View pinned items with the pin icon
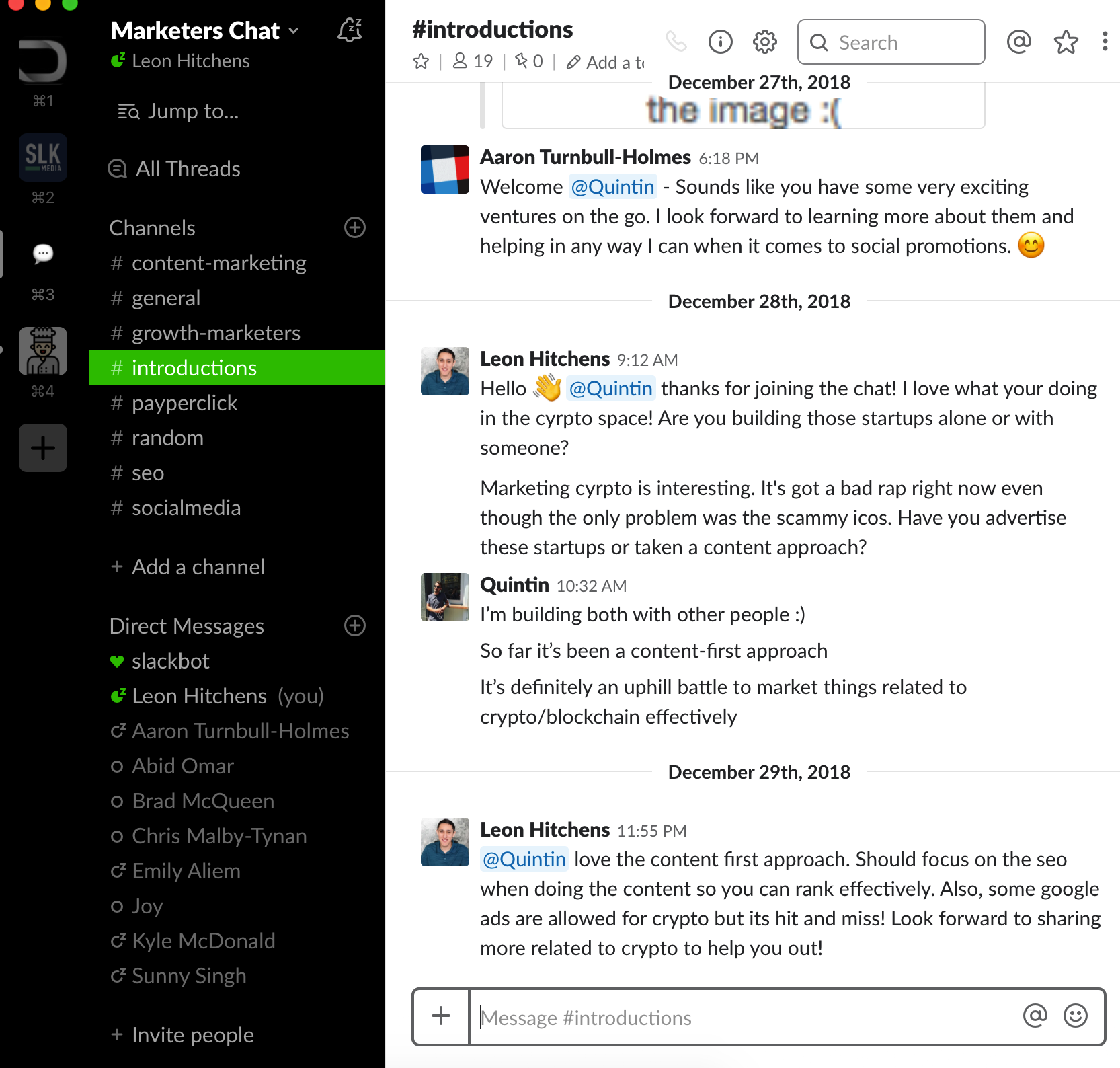 pos(521,62)
